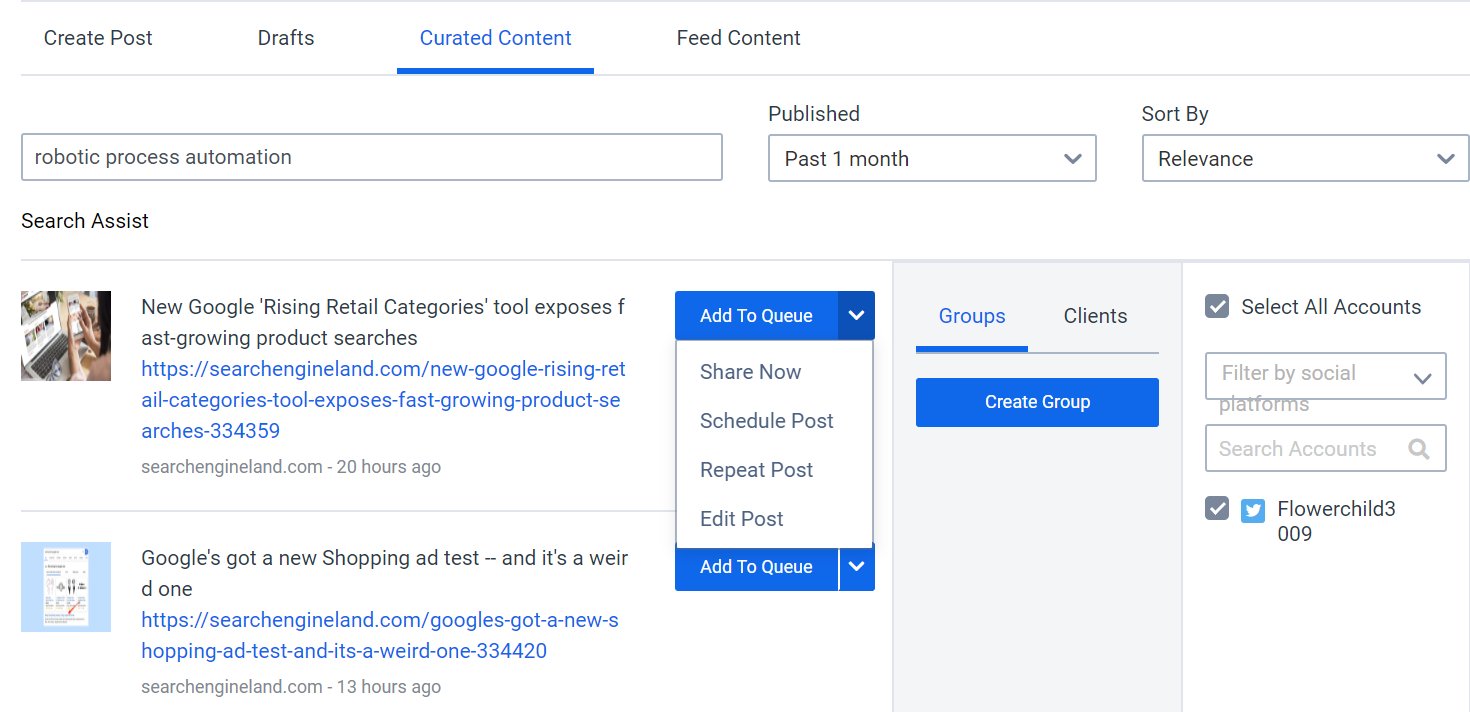
Task: Open the Sort By Relevance dropdown
Action: pos(1305,158)
